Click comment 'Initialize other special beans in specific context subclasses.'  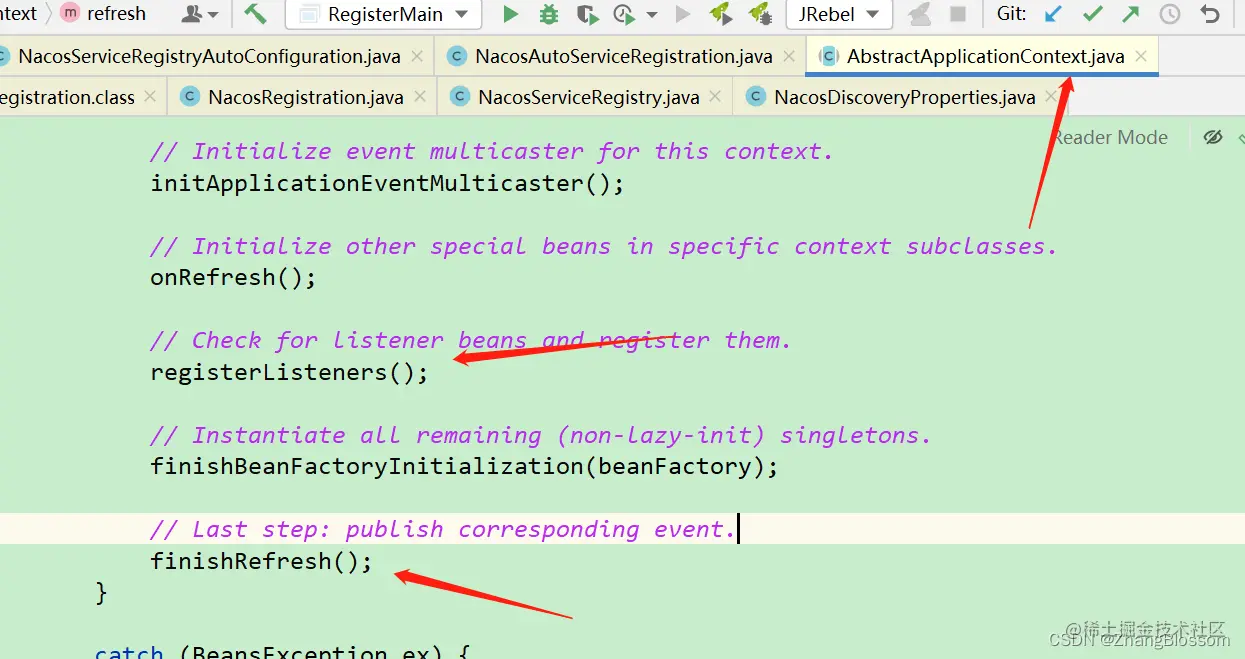603,246
